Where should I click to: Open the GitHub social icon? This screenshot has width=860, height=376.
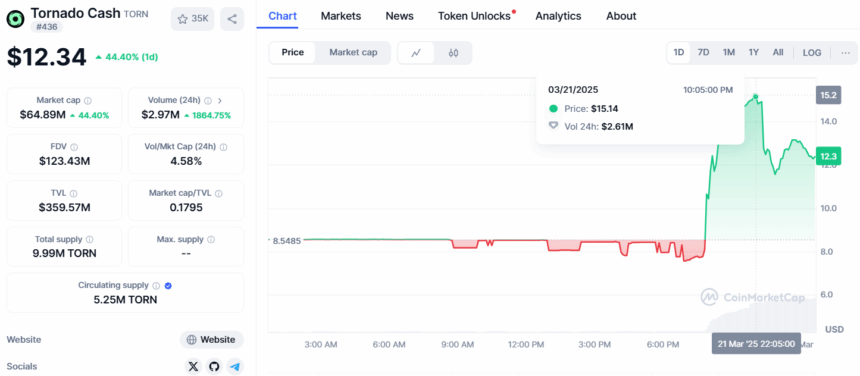(x=214, y=367)
